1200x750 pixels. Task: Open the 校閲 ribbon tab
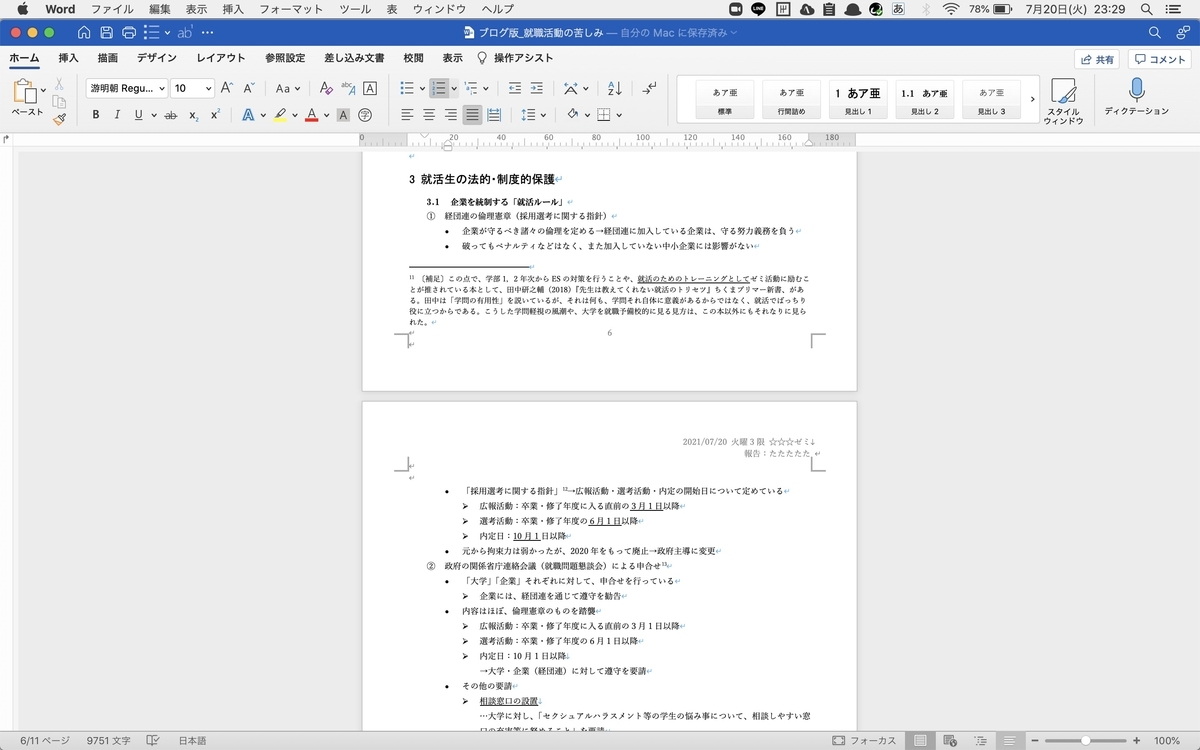(413, 59)
